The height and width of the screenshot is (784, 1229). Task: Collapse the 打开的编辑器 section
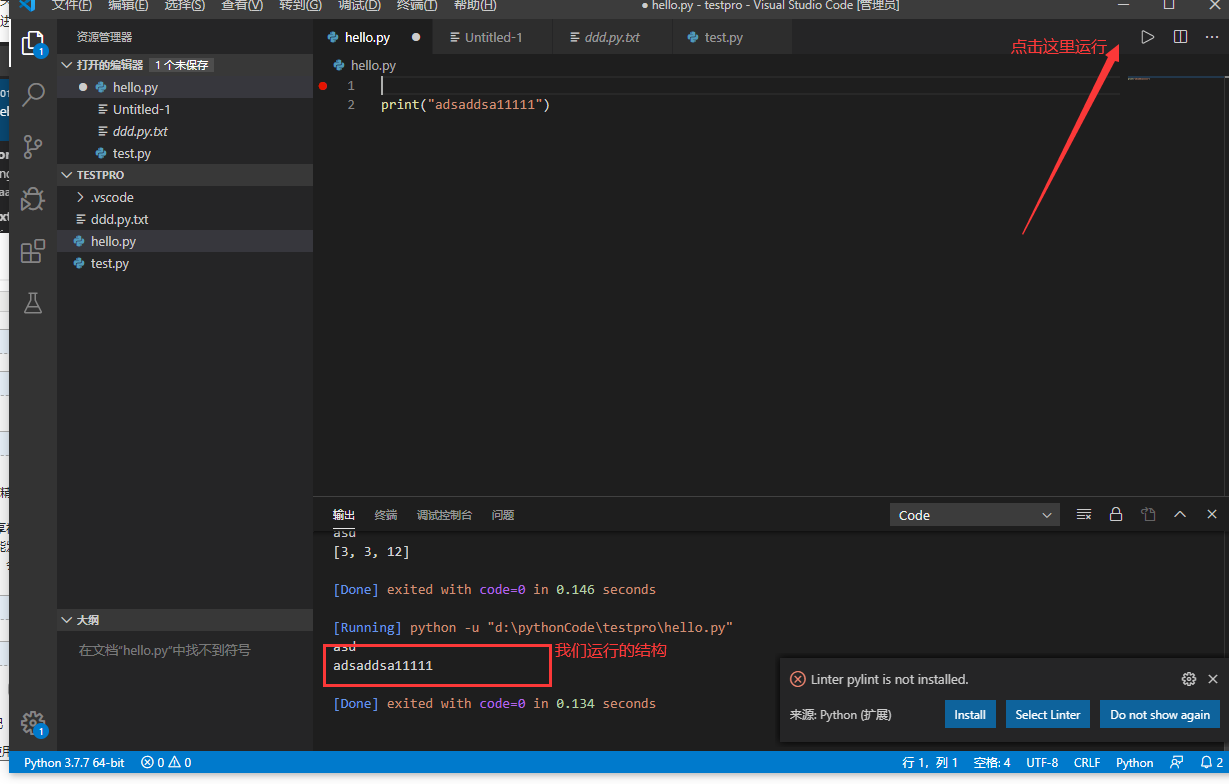point(185,64)
